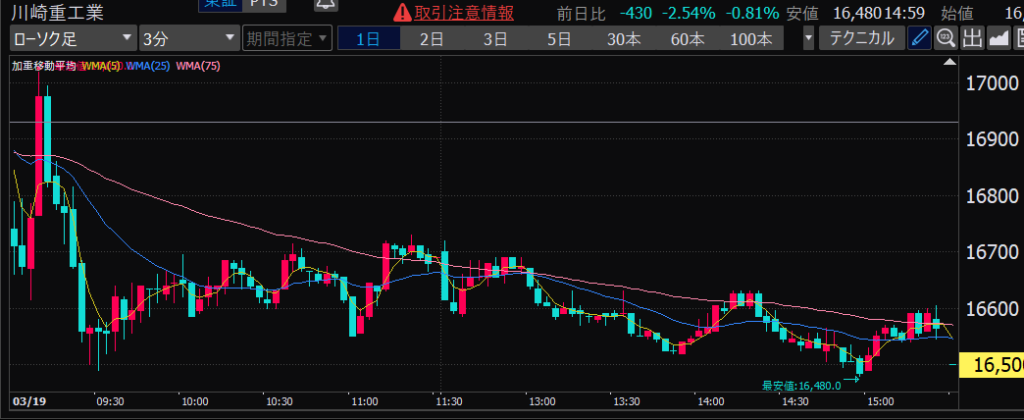Click the red warning triangle icon

[x=401, y=13]
